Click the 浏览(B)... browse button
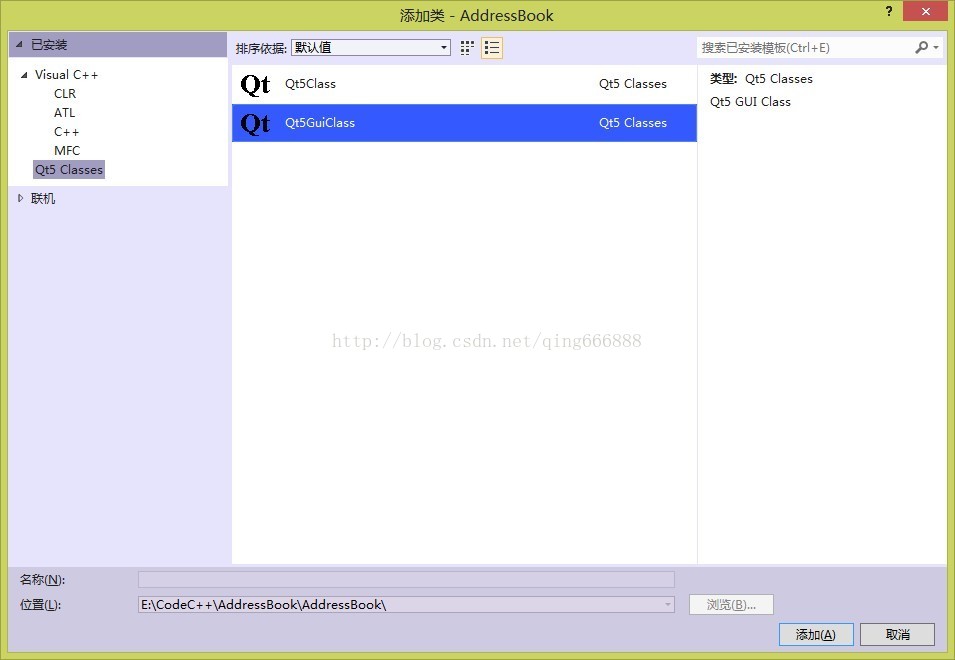 731,605
